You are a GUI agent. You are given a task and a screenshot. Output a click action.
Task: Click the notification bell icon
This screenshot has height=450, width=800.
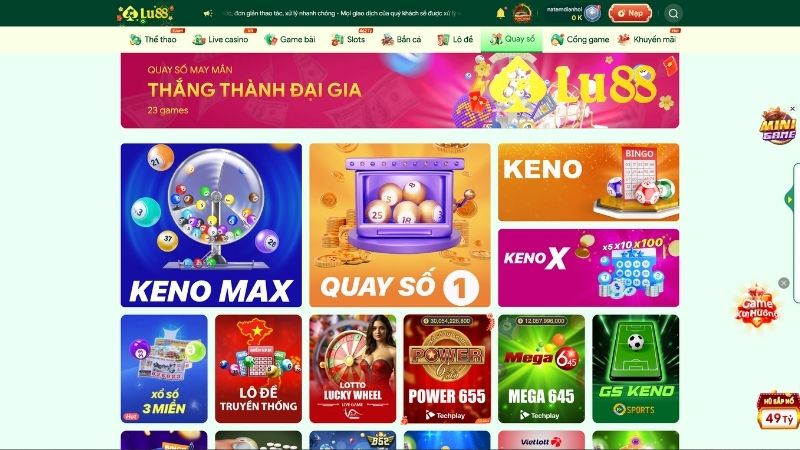(x=501, y=13)
